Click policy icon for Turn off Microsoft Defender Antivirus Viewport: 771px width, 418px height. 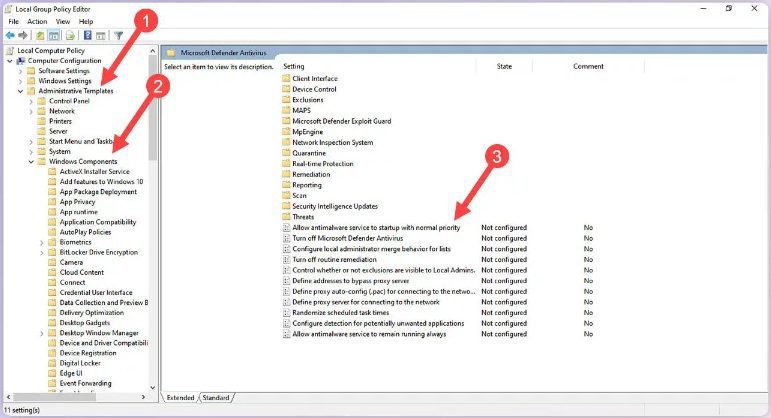point(287,238)
